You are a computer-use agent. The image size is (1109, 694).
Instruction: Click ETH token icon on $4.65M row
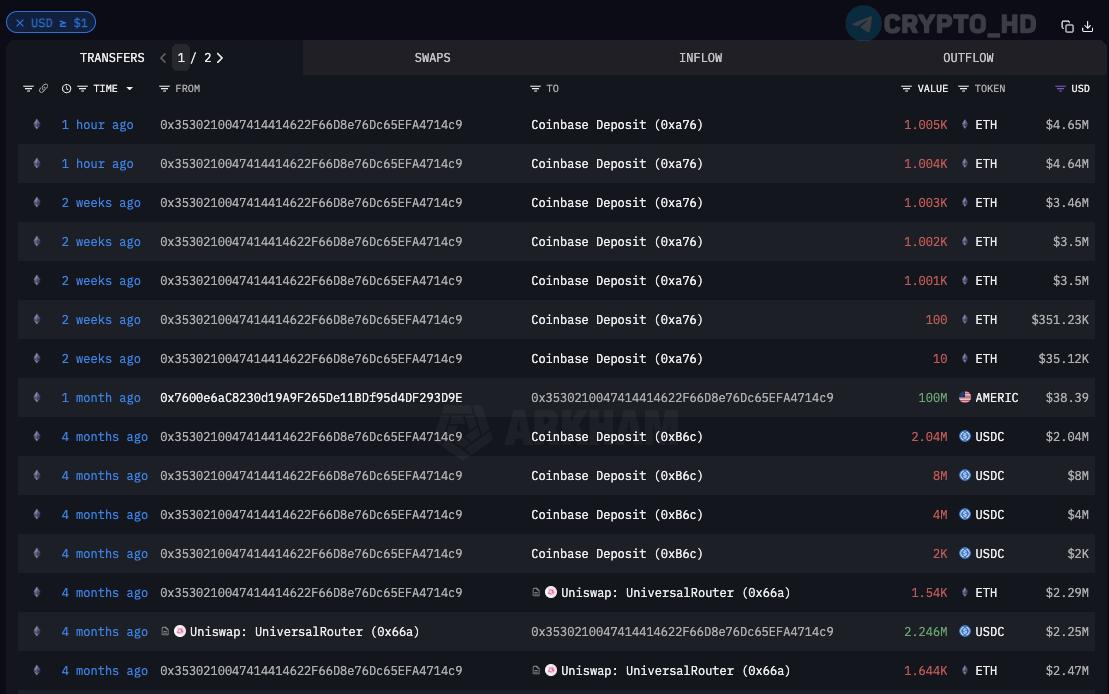(965, 125)
